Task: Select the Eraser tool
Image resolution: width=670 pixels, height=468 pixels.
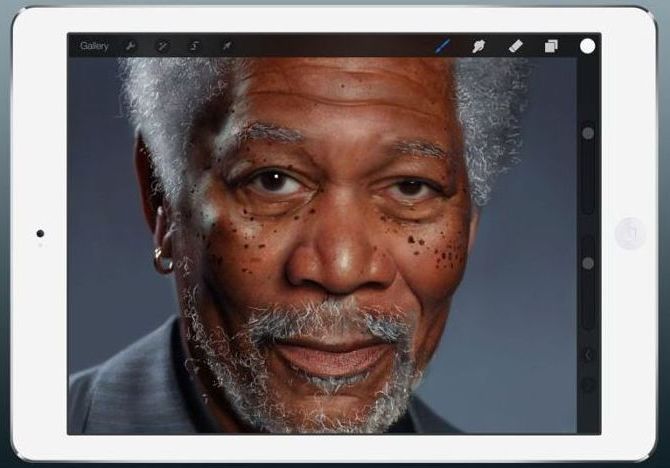Action: point(515,46)
